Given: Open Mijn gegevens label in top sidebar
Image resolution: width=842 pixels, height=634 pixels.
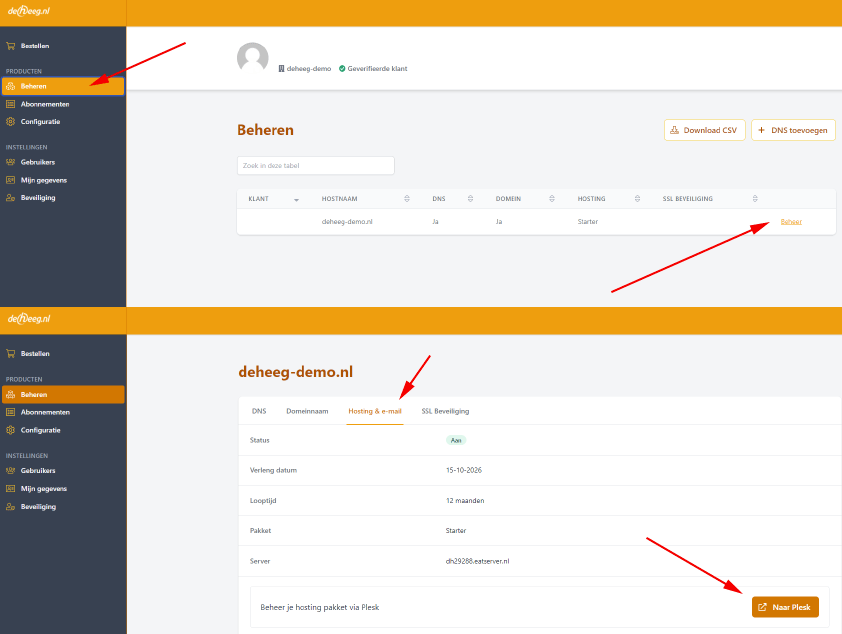Looking at the screenshot, I should pyautogui.click(x=44, y=180).
